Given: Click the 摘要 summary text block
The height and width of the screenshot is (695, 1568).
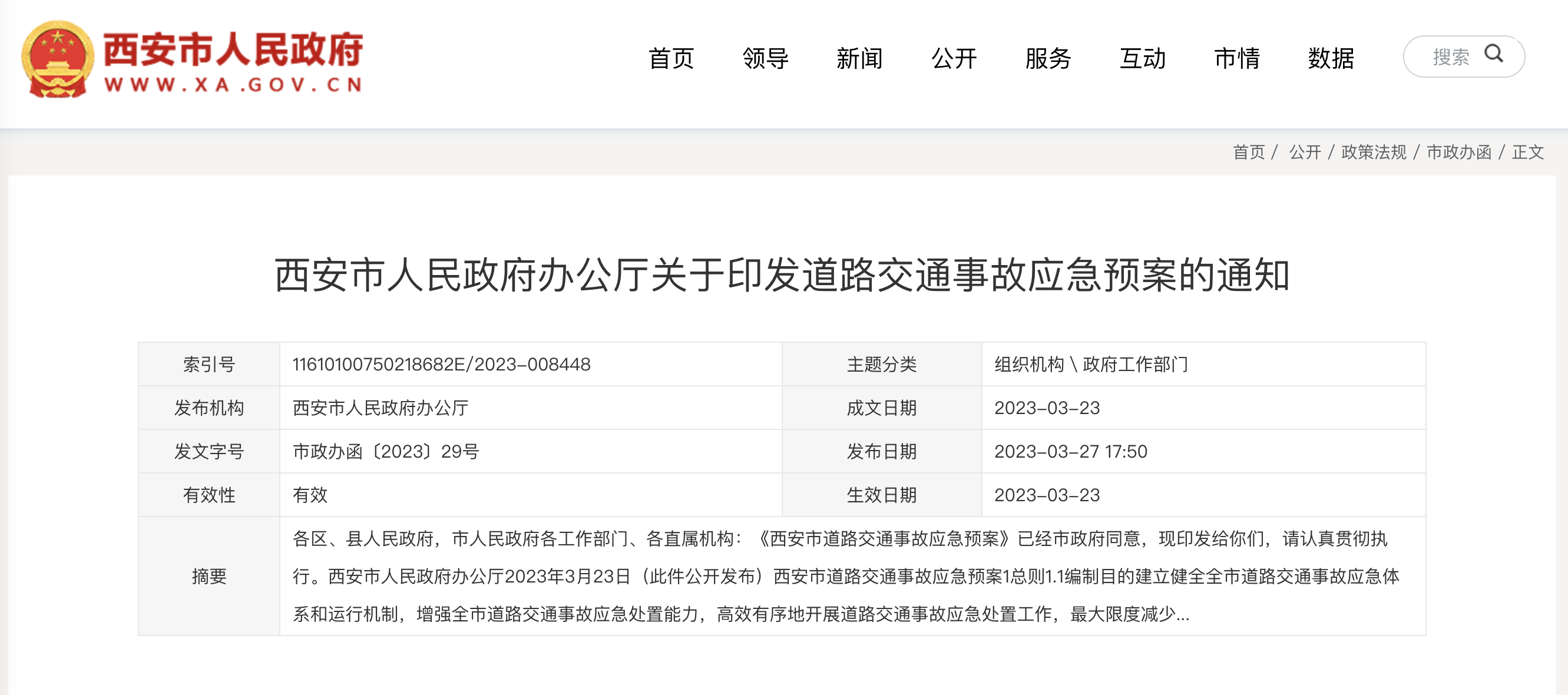Looking at the screenshot, I should (x=846, y=577).
